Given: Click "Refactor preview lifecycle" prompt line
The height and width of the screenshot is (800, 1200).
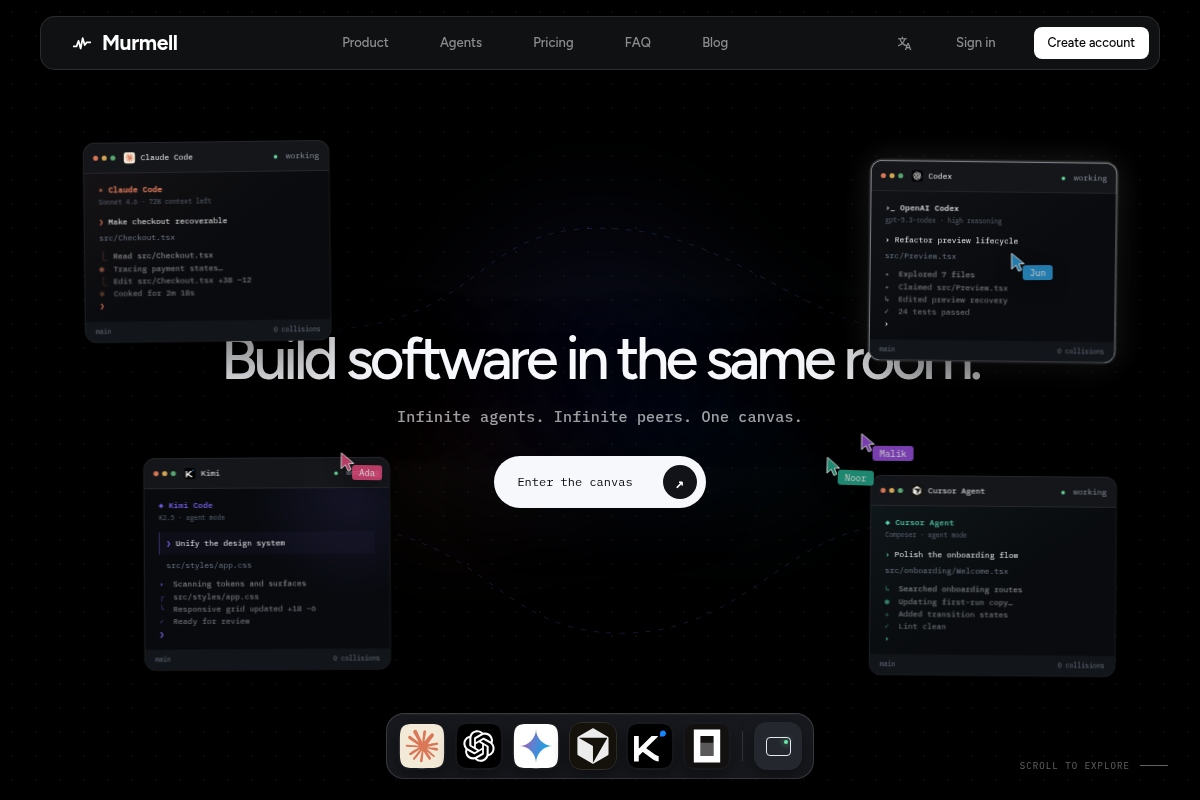Looking at the screenshot, I should [x=951, y=241].
